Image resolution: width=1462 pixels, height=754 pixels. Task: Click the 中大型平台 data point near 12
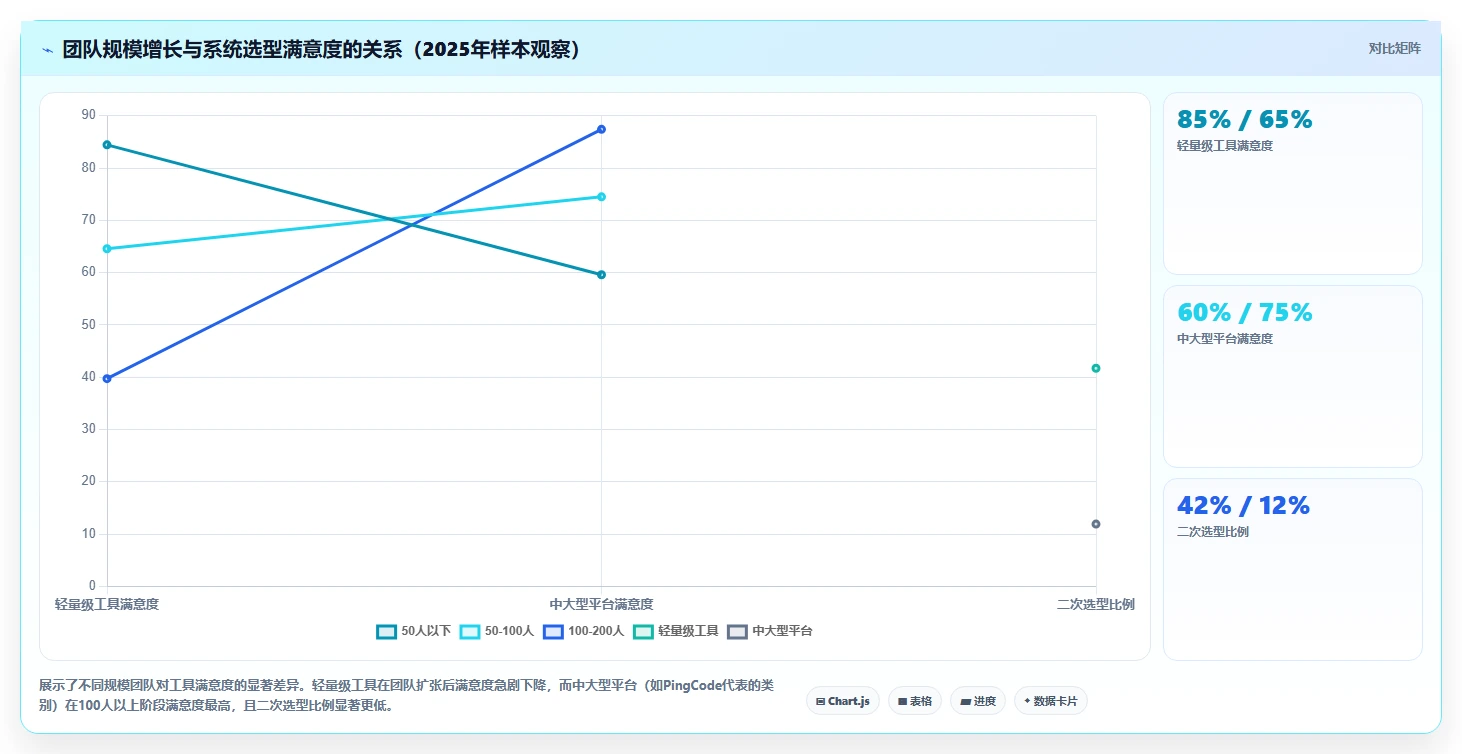coord(1096,524)
